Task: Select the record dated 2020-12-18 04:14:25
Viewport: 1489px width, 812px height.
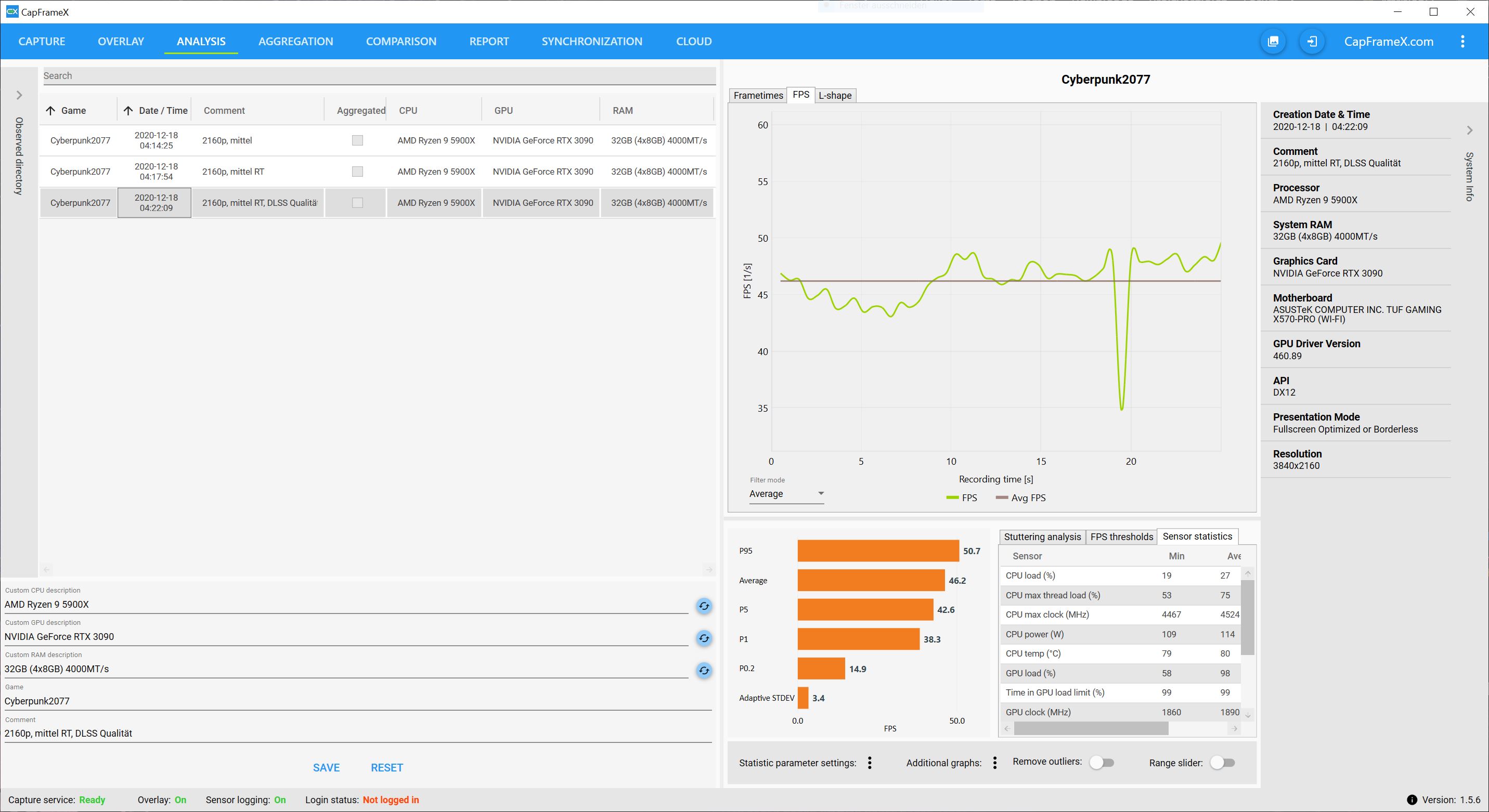Action: tap(377, 140)
